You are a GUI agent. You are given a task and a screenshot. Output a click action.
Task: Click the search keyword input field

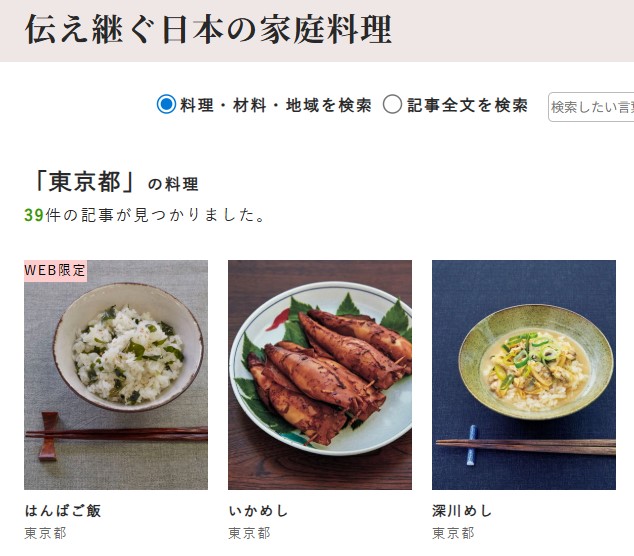click(591, 107)
